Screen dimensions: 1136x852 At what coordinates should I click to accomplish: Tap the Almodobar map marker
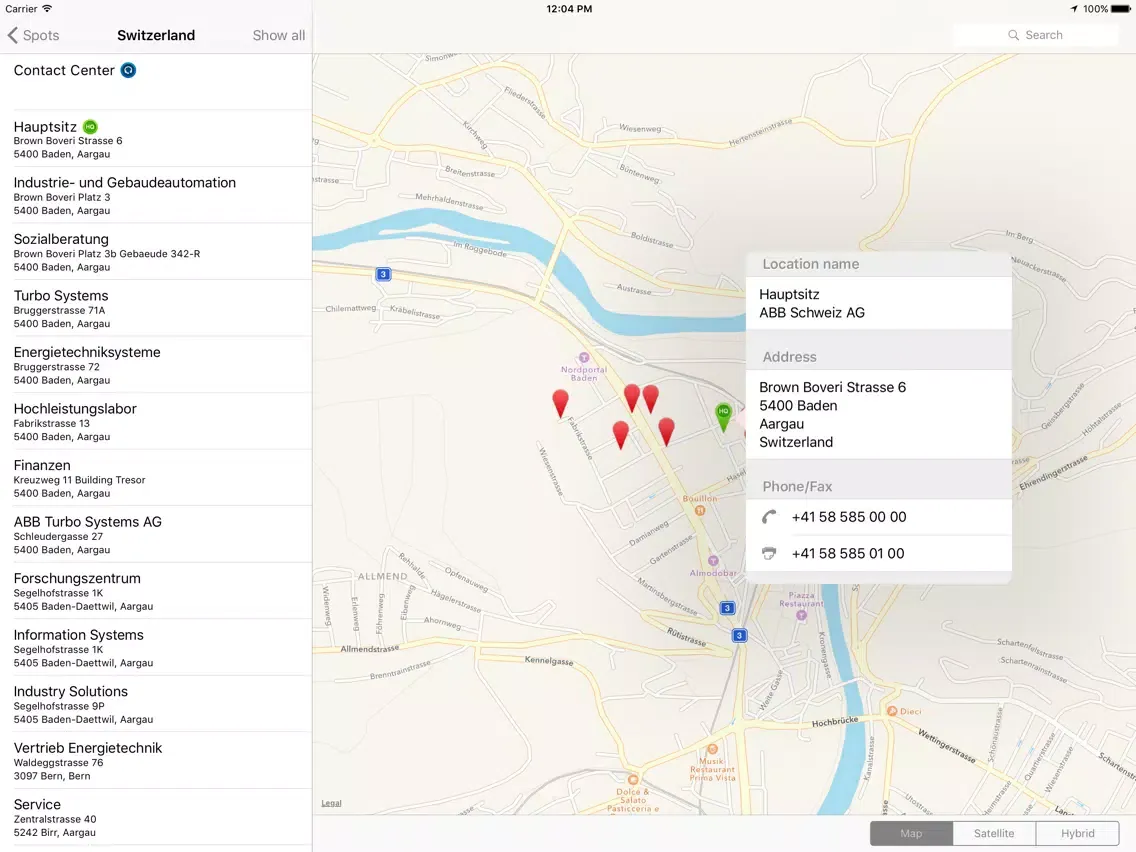pos(713,561)
